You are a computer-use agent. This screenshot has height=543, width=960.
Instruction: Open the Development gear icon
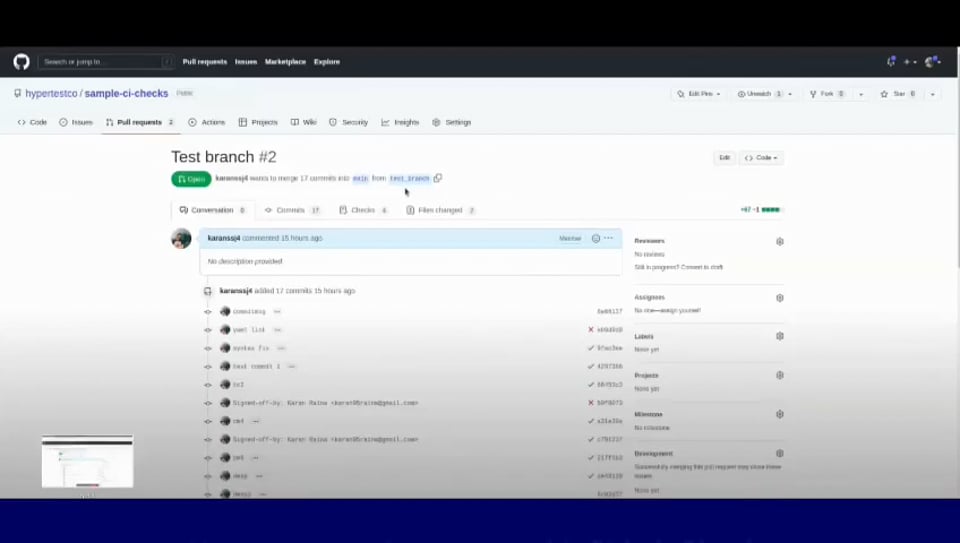point(779,454)
